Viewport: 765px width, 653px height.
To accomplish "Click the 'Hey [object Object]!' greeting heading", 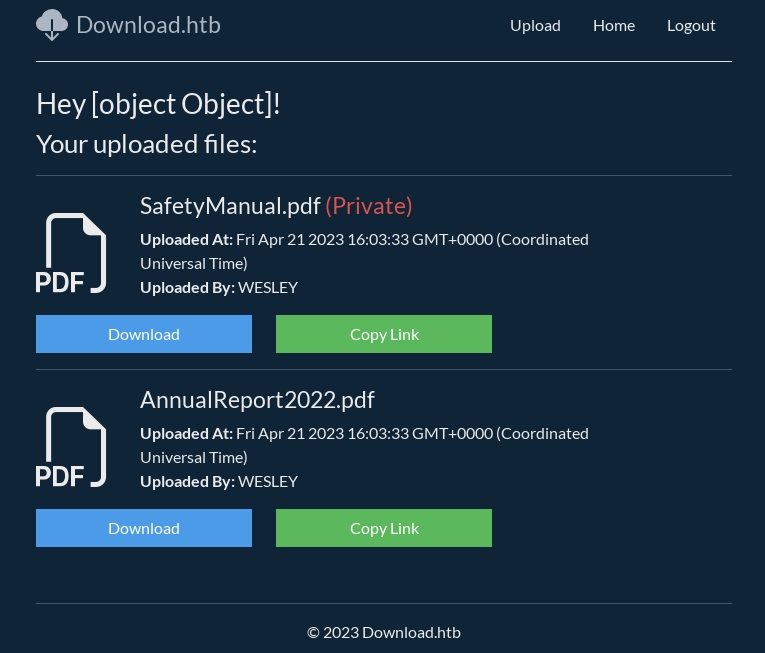I will coord(158,104).
